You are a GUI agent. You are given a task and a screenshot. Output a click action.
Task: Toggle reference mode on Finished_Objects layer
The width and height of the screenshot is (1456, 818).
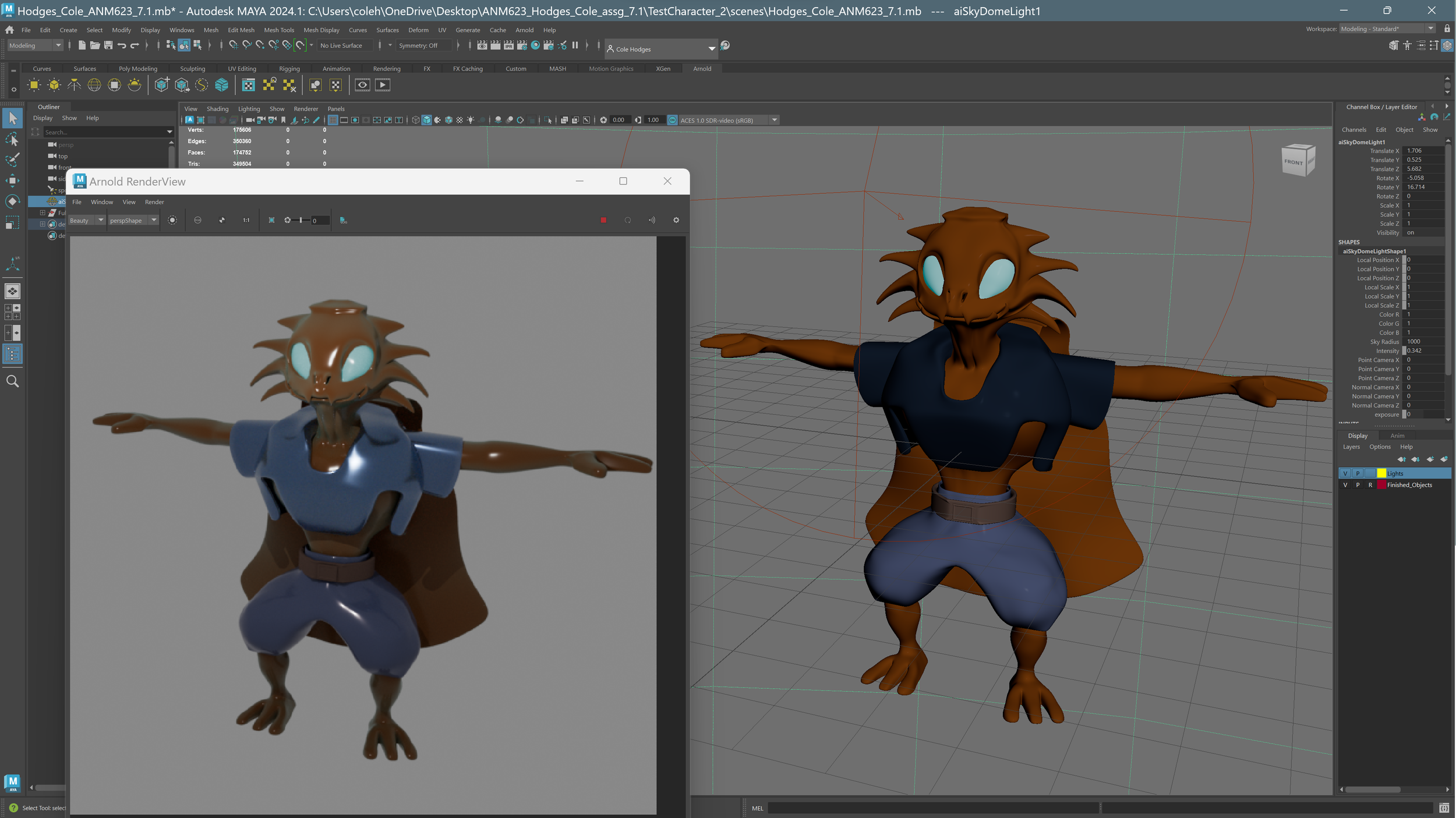tap(1370, 485)
